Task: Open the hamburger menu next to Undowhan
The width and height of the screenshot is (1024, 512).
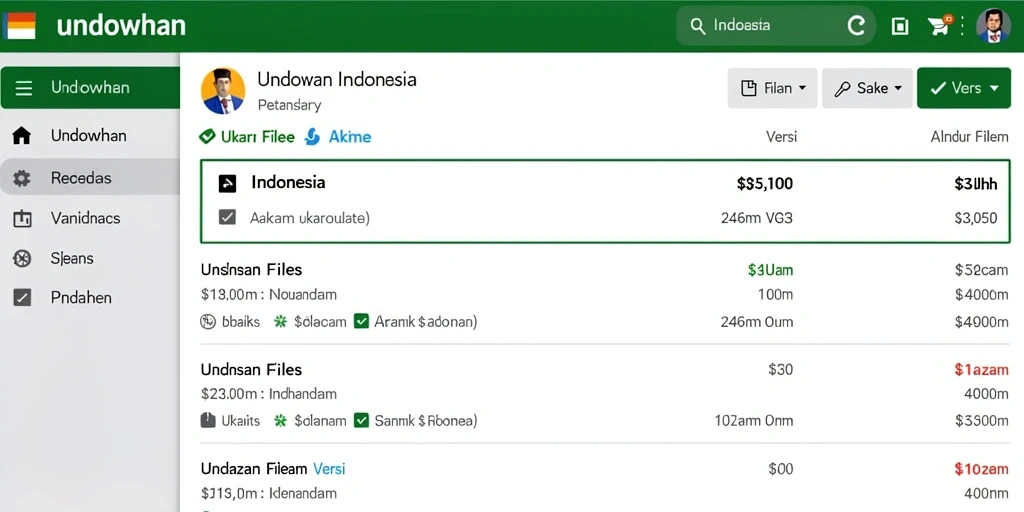Action: pyautogui.click(x=24, y=88)
